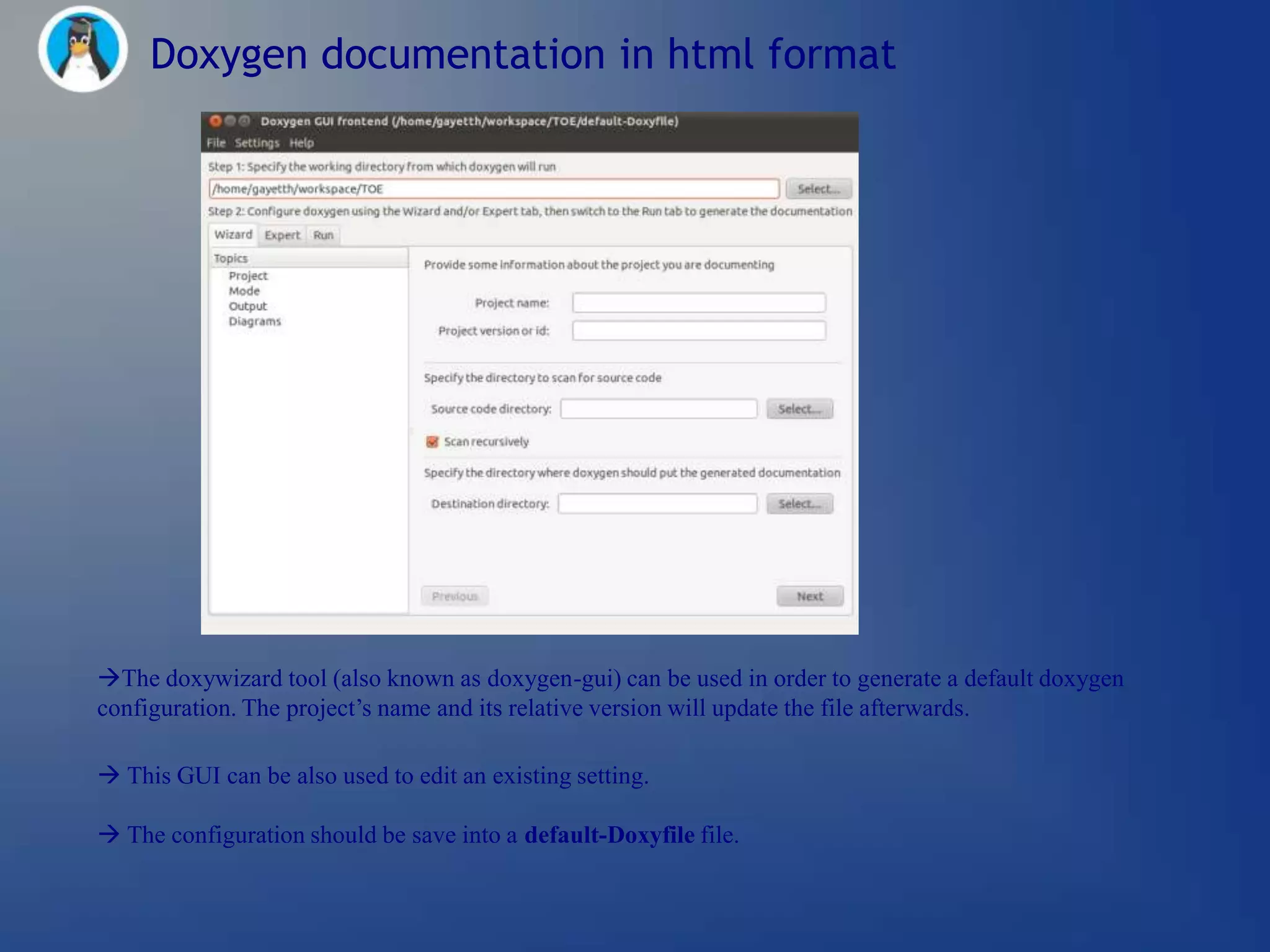Click Select button for source code directory
The width and height of the screenshot is (1270, 952).
pyautogui.click(x=800, y=408)
